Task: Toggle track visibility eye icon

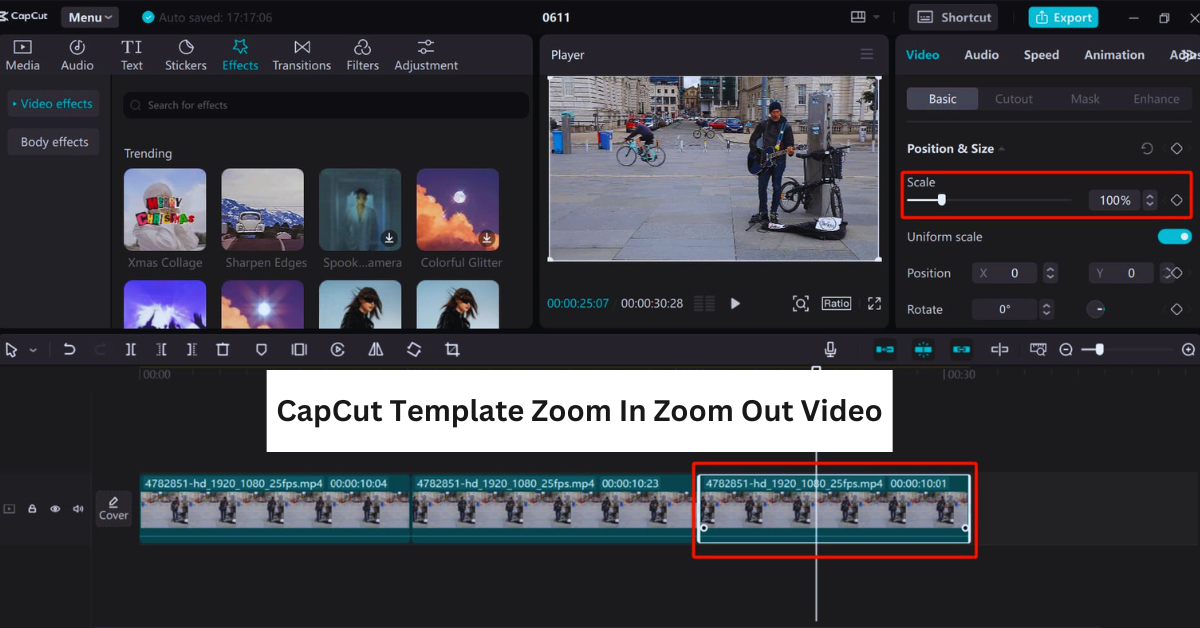Action: (x=55, y=509)
